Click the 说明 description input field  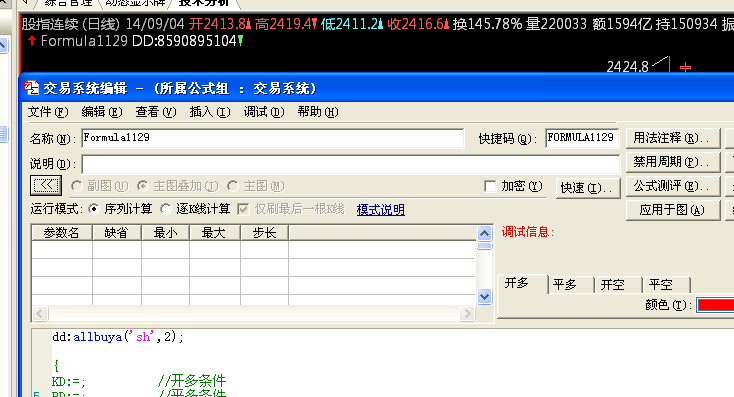pos(351,164)
